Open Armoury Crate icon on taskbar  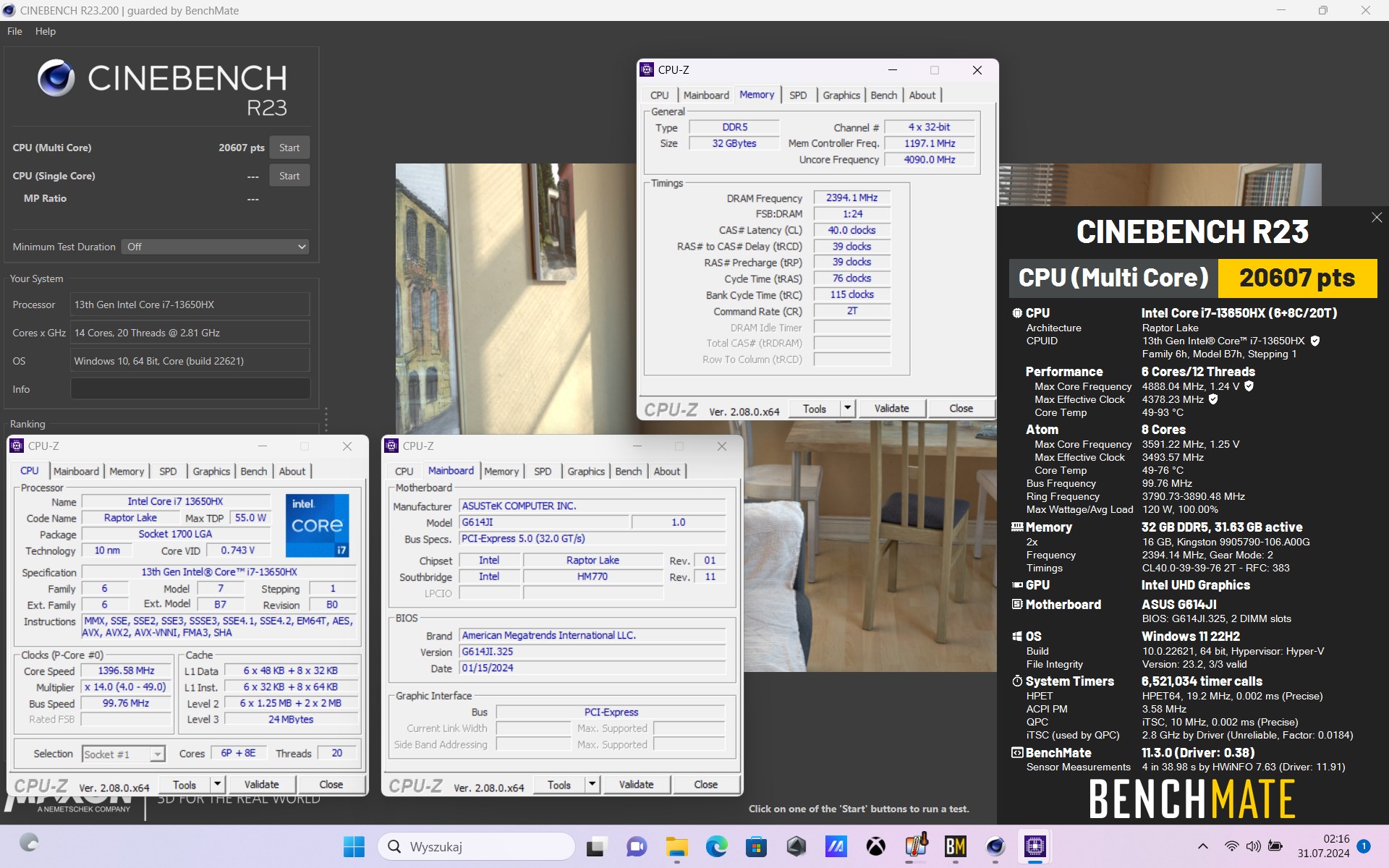796,846
